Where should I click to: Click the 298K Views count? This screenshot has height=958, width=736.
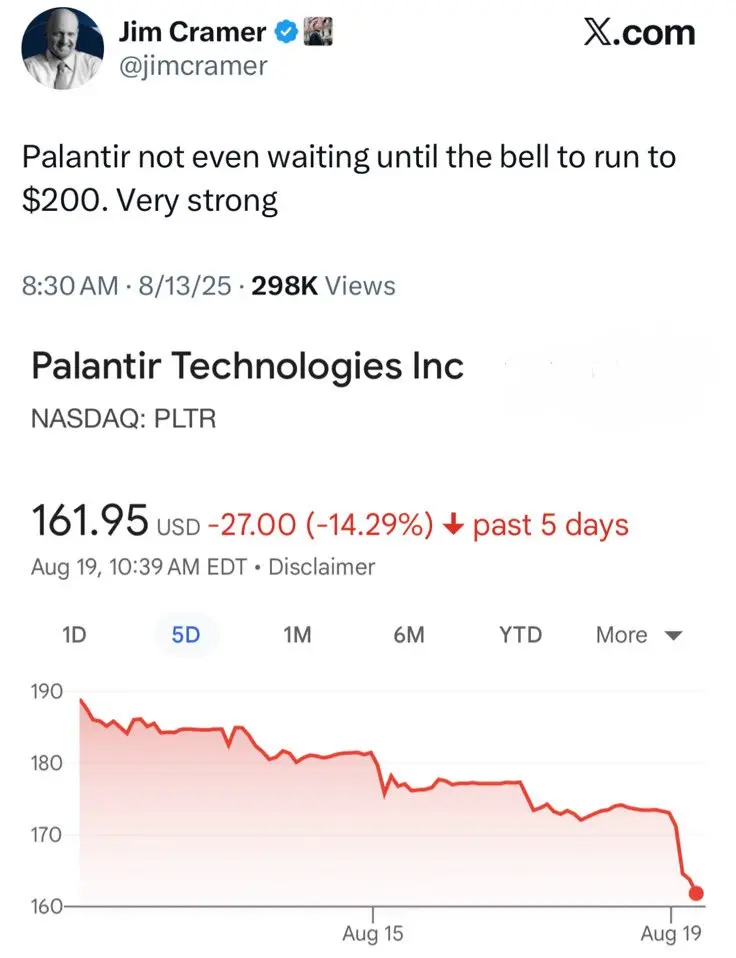click(323, 285)
